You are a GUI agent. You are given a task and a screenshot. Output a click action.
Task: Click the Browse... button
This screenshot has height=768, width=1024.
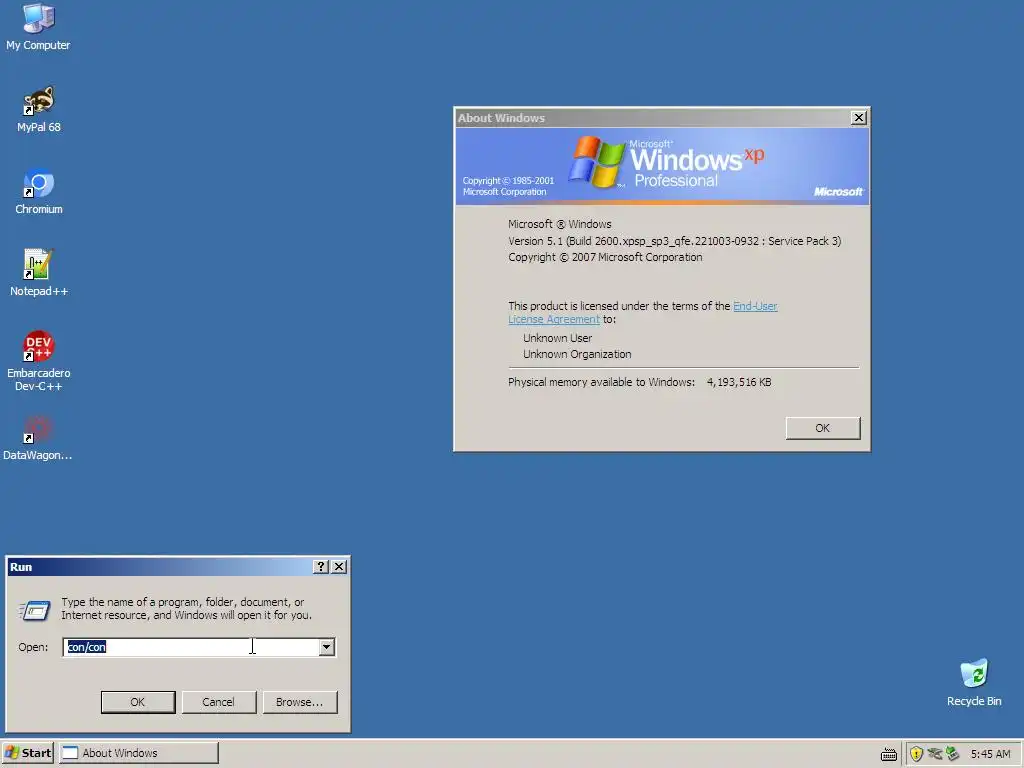[300, 702]
